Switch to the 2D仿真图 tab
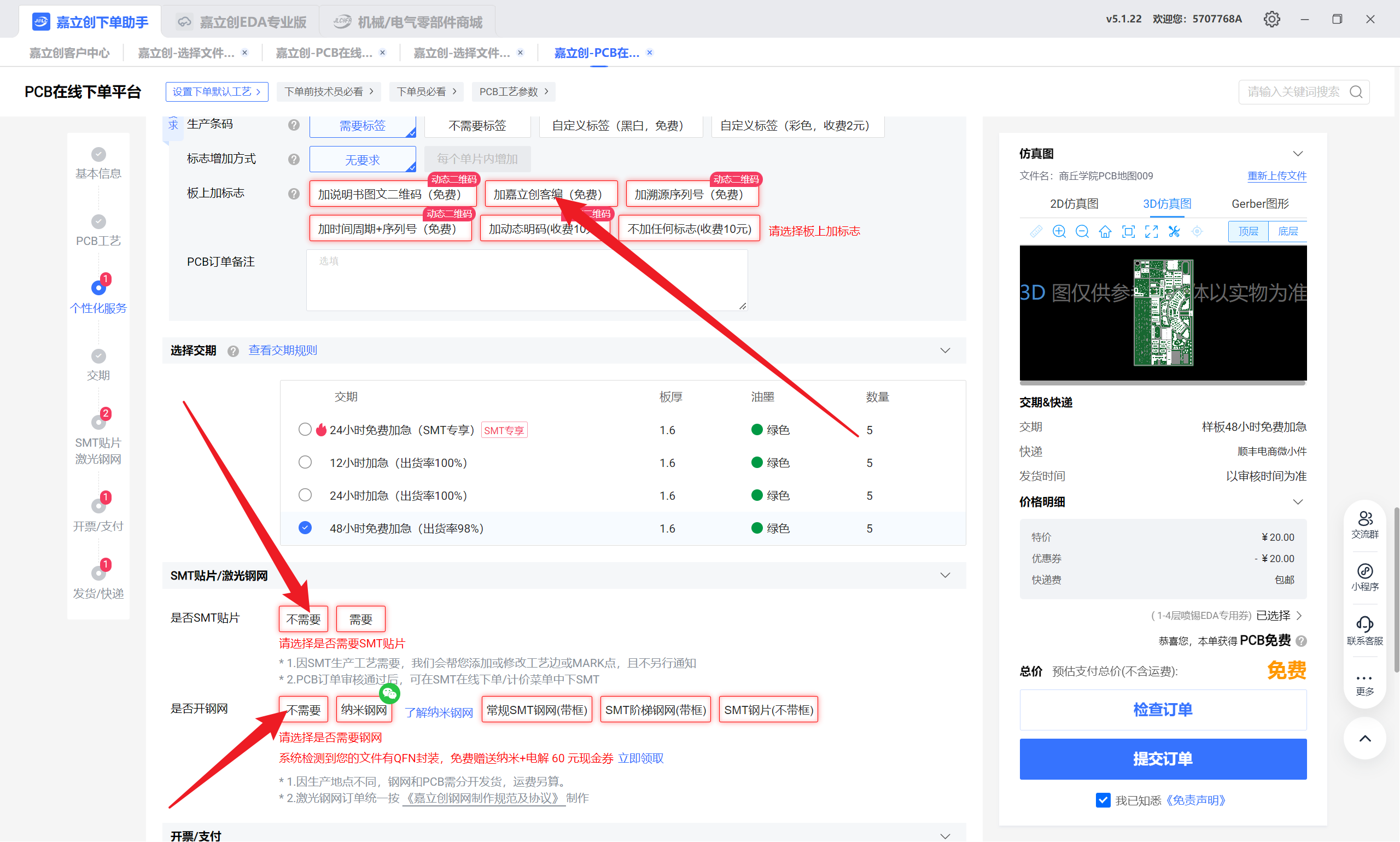This screenshot has width=1400, height=842. coord(1074,204)
